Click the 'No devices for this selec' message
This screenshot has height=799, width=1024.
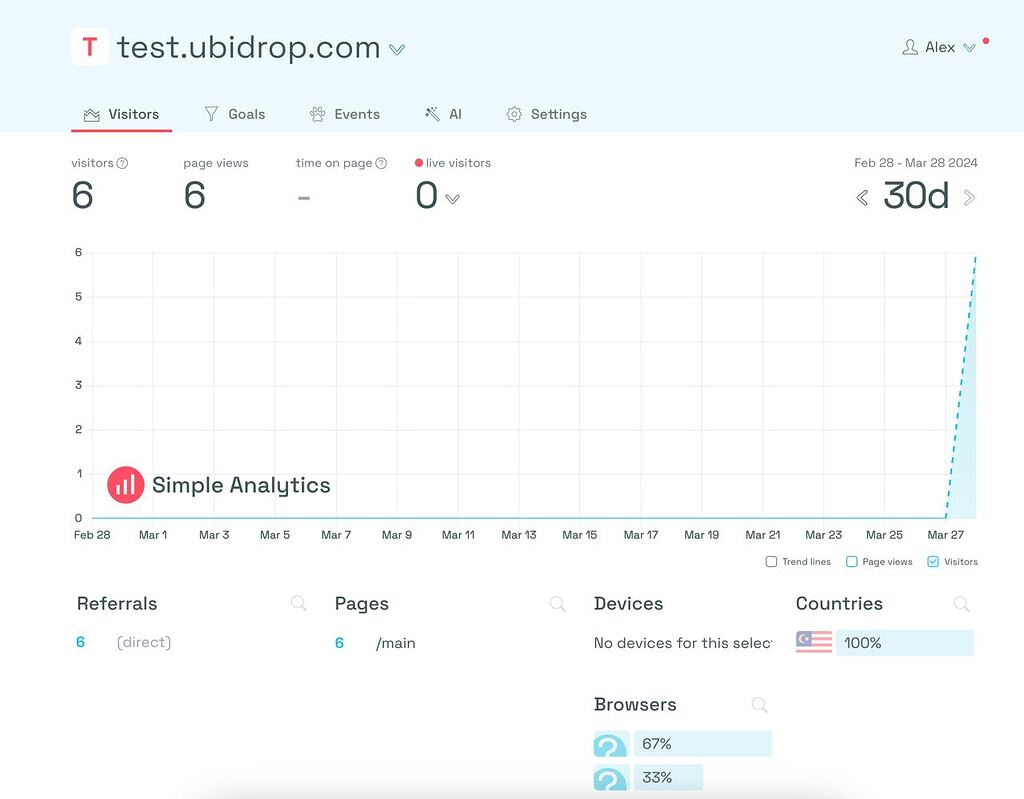[x=682, y=644]
